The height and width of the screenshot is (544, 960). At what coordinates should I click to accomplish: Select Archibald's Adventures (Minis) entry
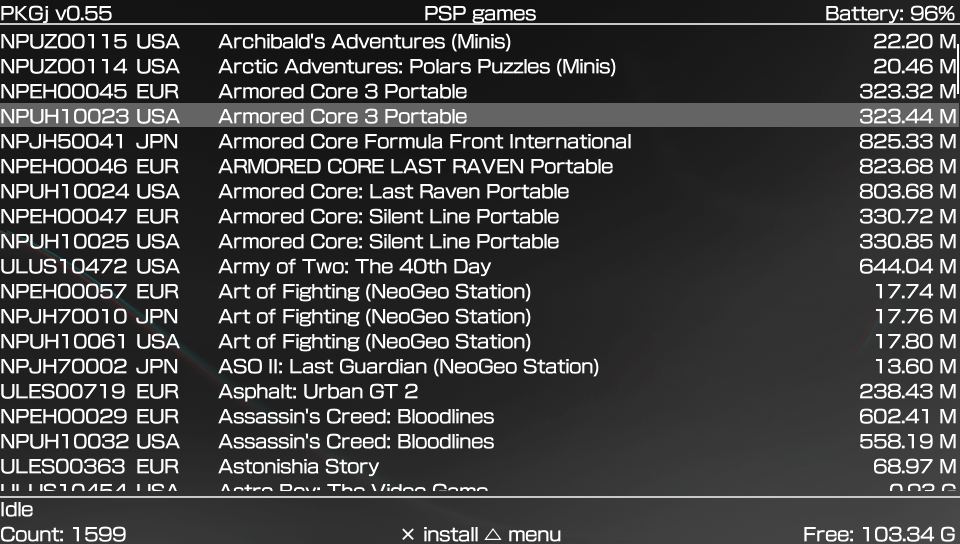[x=480, y=41]
